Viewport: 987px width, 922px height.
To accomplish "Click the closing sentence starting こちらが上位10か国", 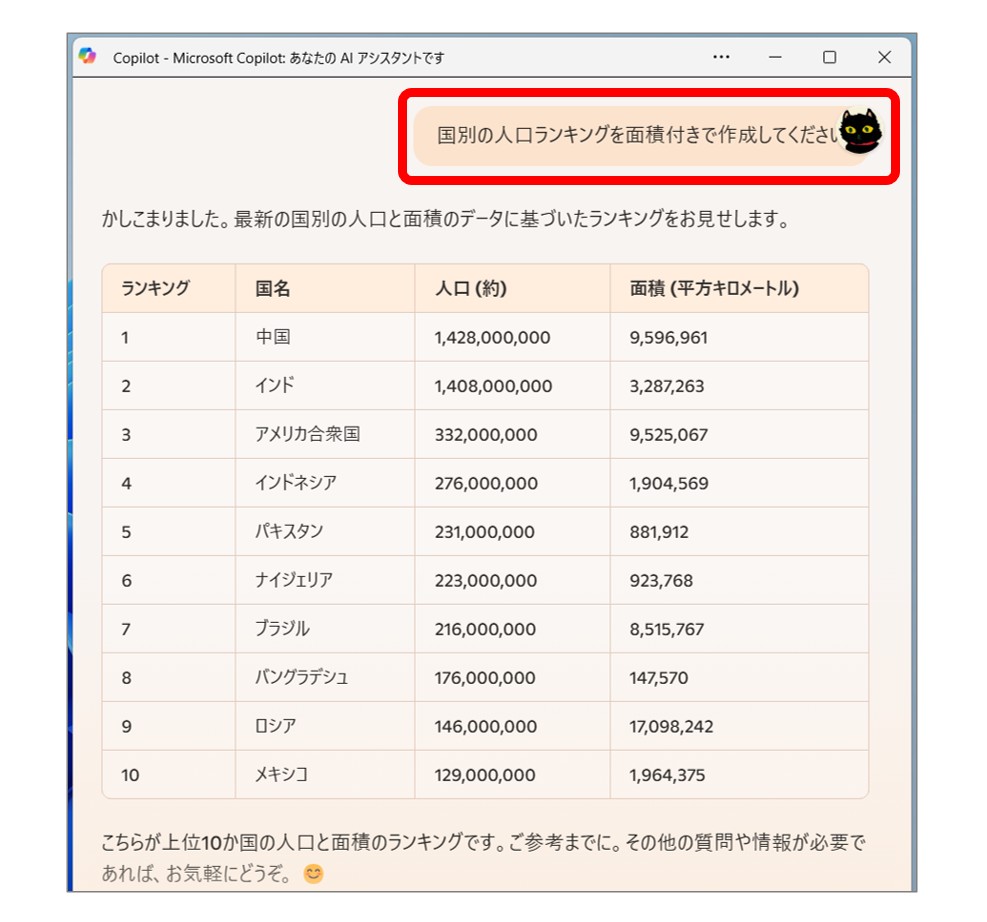I will pyautogui.click(x=483, y=857).
